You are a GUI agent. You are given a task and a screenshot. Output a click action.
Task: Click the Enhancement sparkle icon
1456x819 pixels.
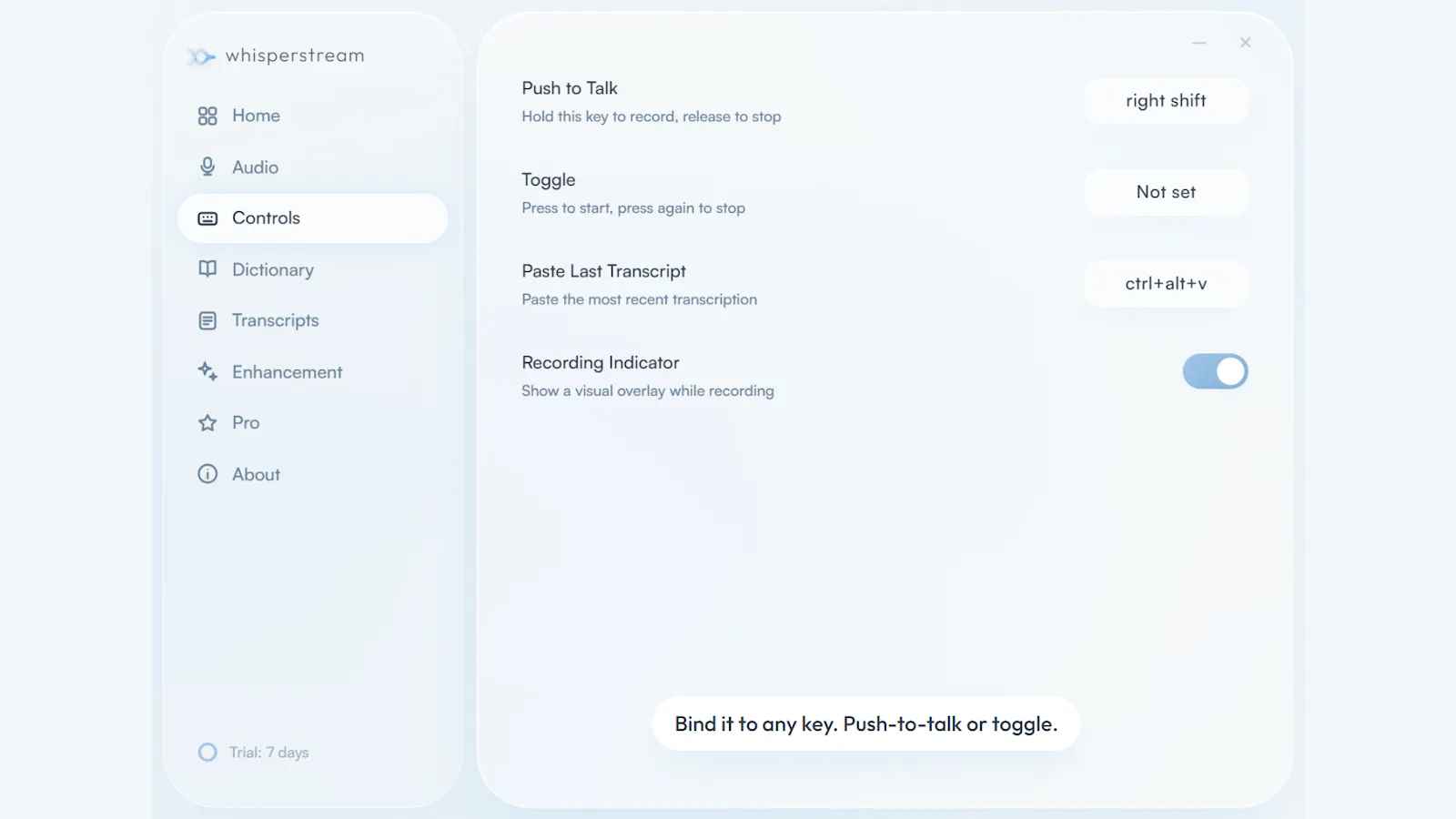(x=207, y=371)
